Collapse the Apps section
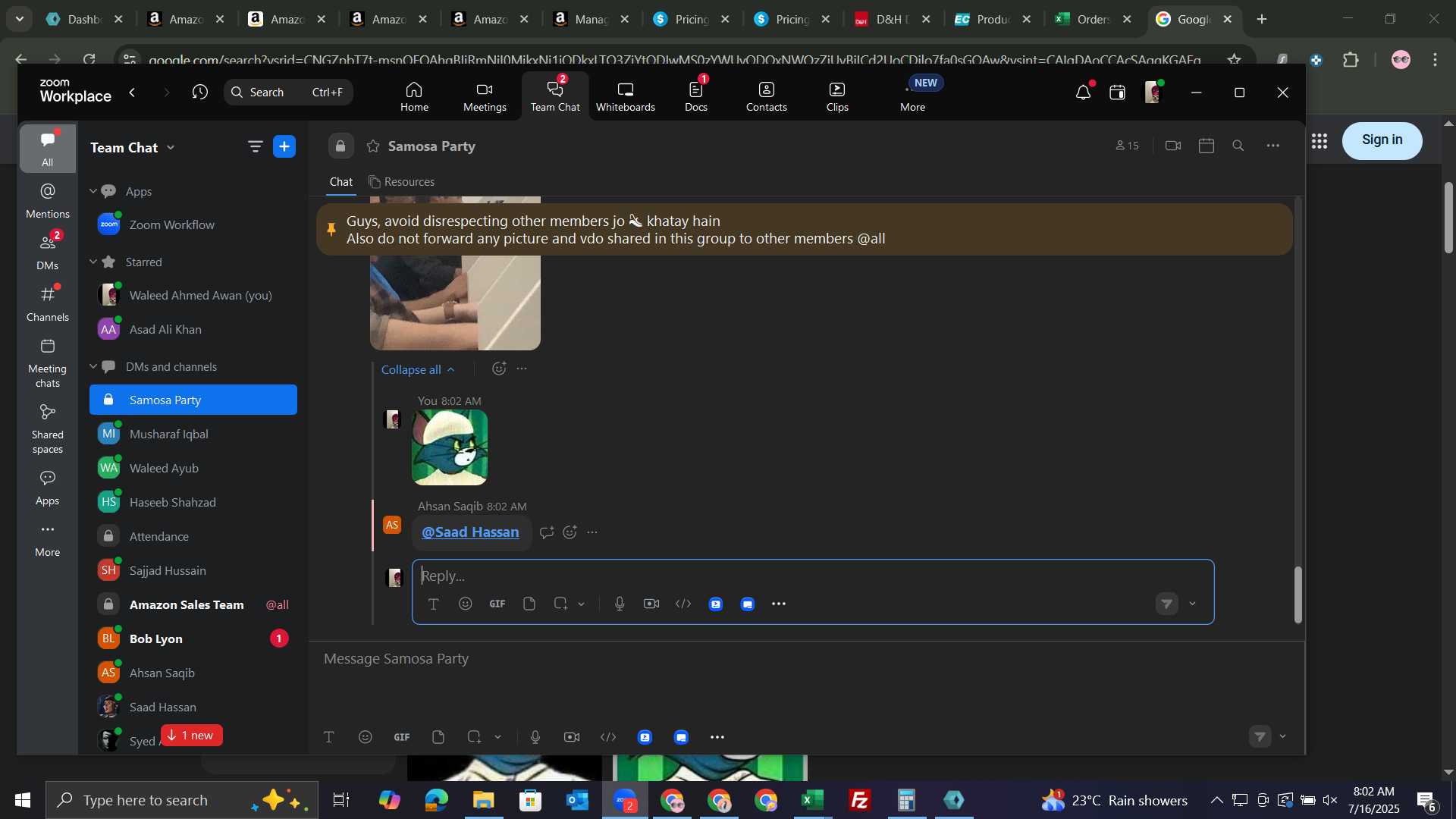Screen dimensions: 1456x819 coord(93,191)
